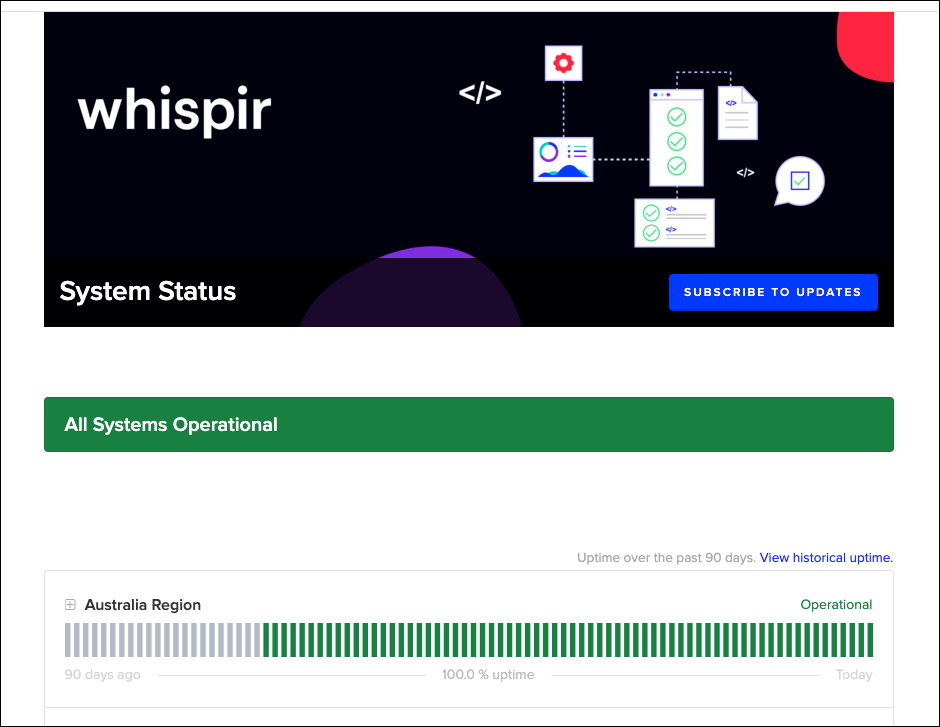
Task: Click the All Systems Operational banner
Action: 469,424
